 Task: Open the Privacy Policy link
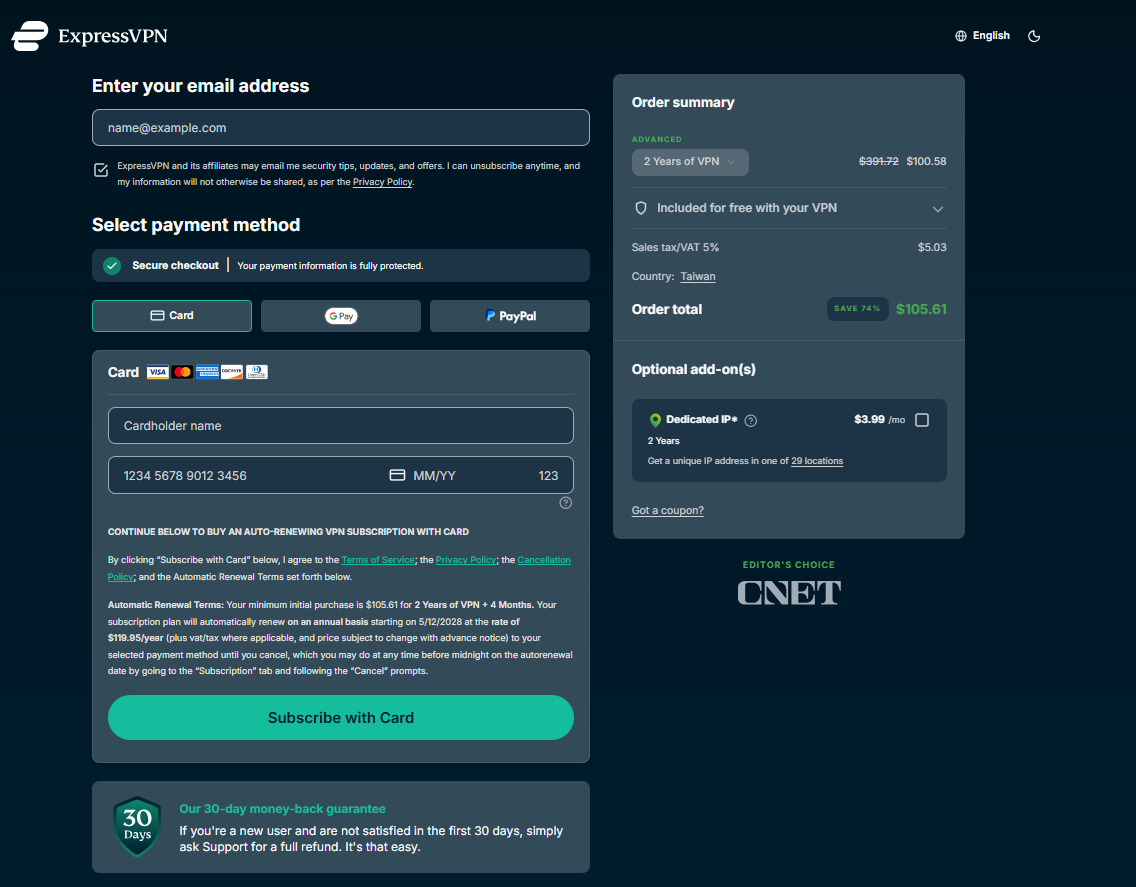382,181
